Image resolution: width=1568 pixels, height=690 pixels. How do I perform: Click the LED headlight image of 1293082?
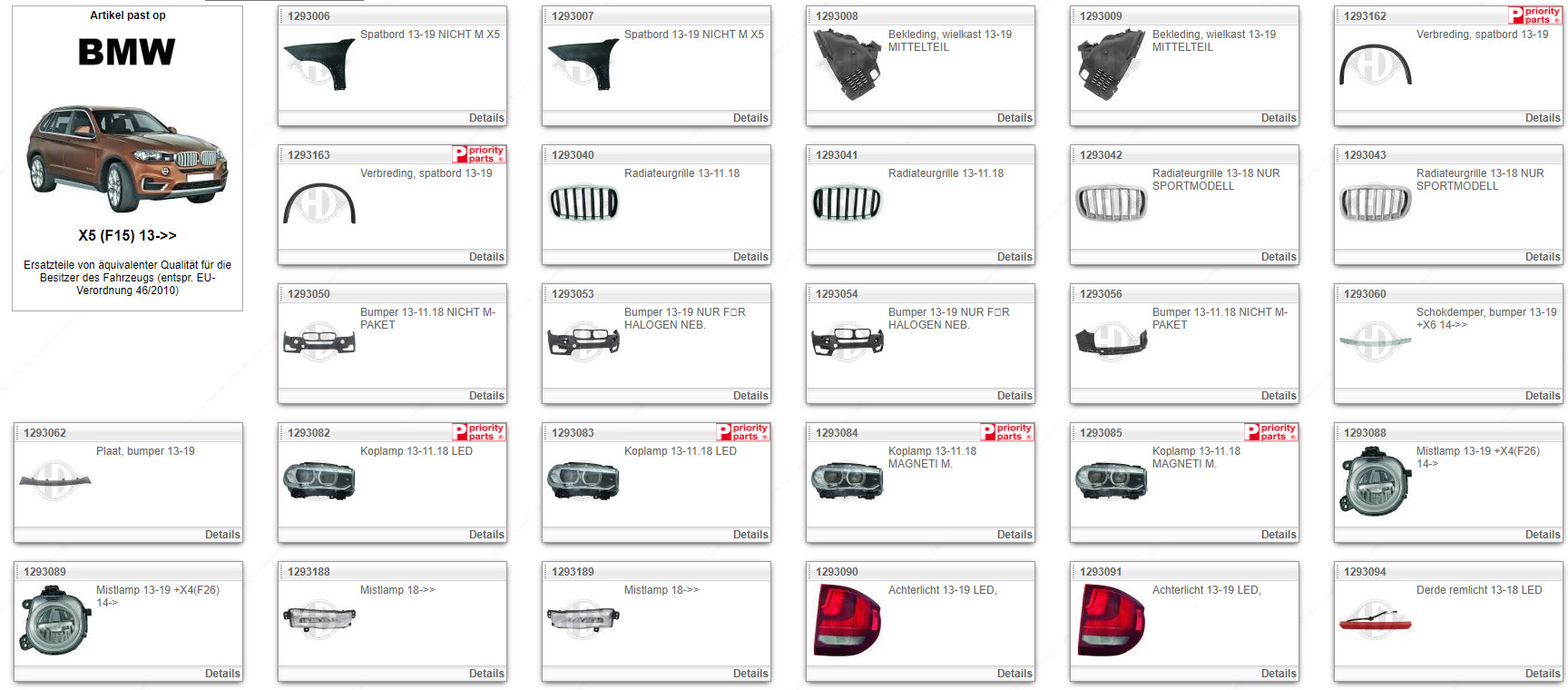319,480
